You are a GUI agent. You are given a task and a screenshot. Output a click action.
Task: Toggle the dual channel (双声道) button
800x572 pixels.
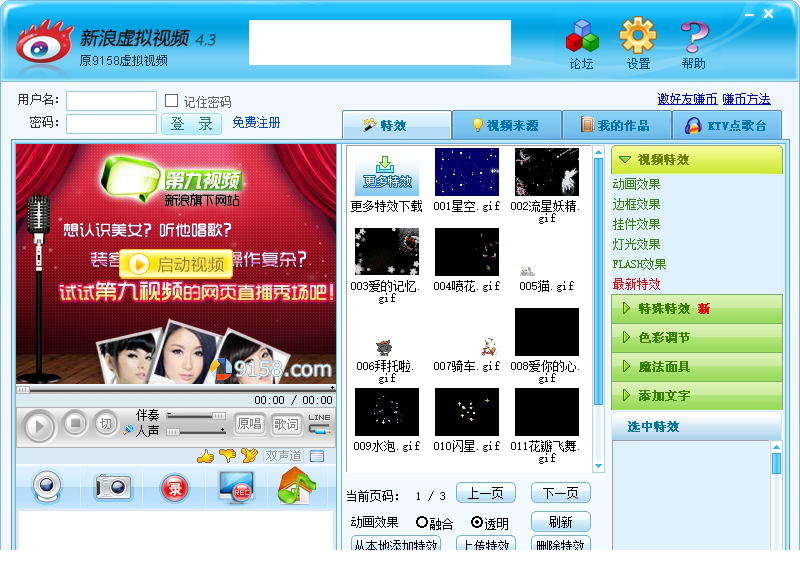[284, 455]
